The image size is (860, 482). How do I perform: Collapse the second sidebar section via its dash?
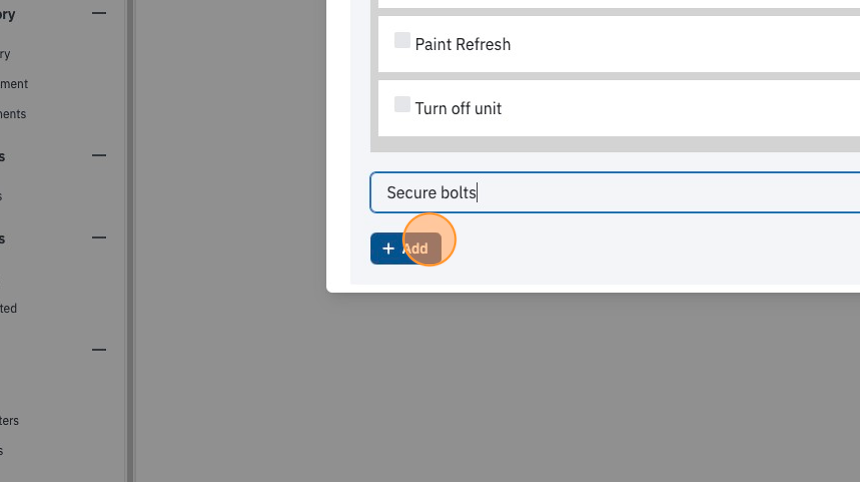coord(99,156)
